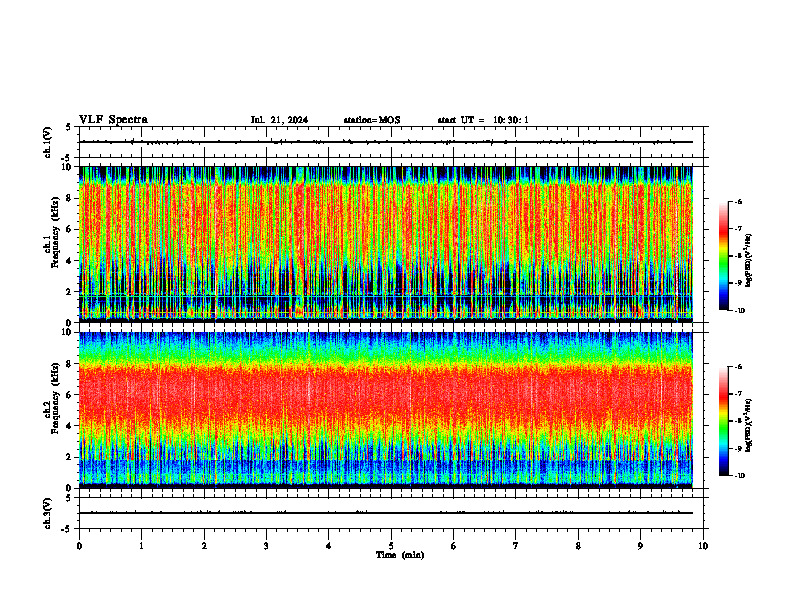
Task: Click the "6" kHz tick on ch.2 frequency axis
Action: [70, 395]
